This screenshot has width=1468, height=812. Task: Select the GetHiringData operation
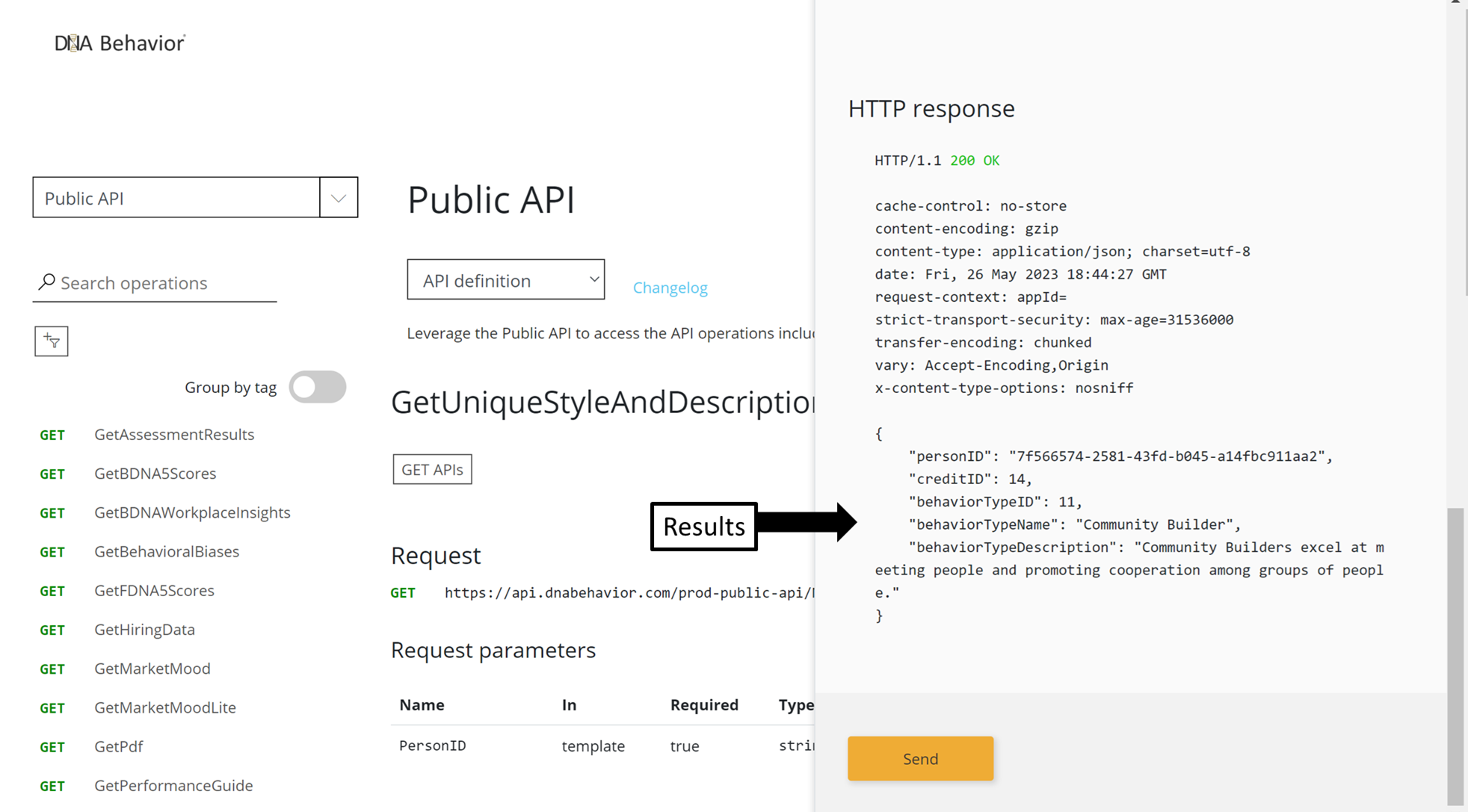tap(144, 630)
